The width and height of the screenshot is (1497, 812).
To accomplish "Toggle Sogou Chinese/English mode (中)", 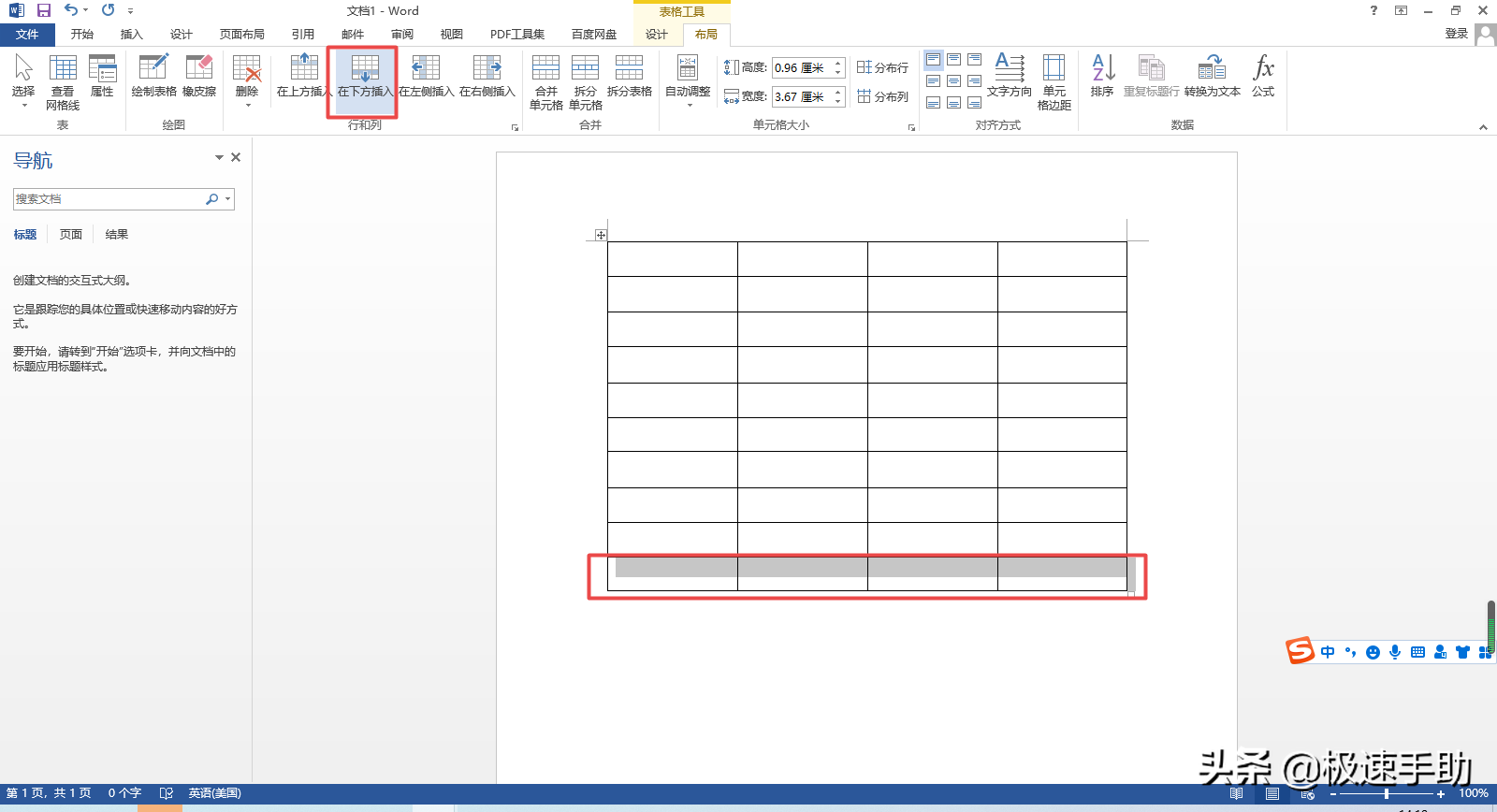I will pyautogui.click(x=1328, y=652).
